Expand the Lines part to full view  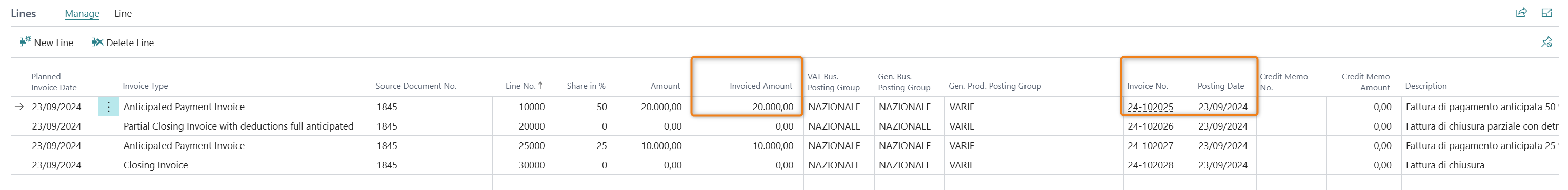click(1546, 13)
